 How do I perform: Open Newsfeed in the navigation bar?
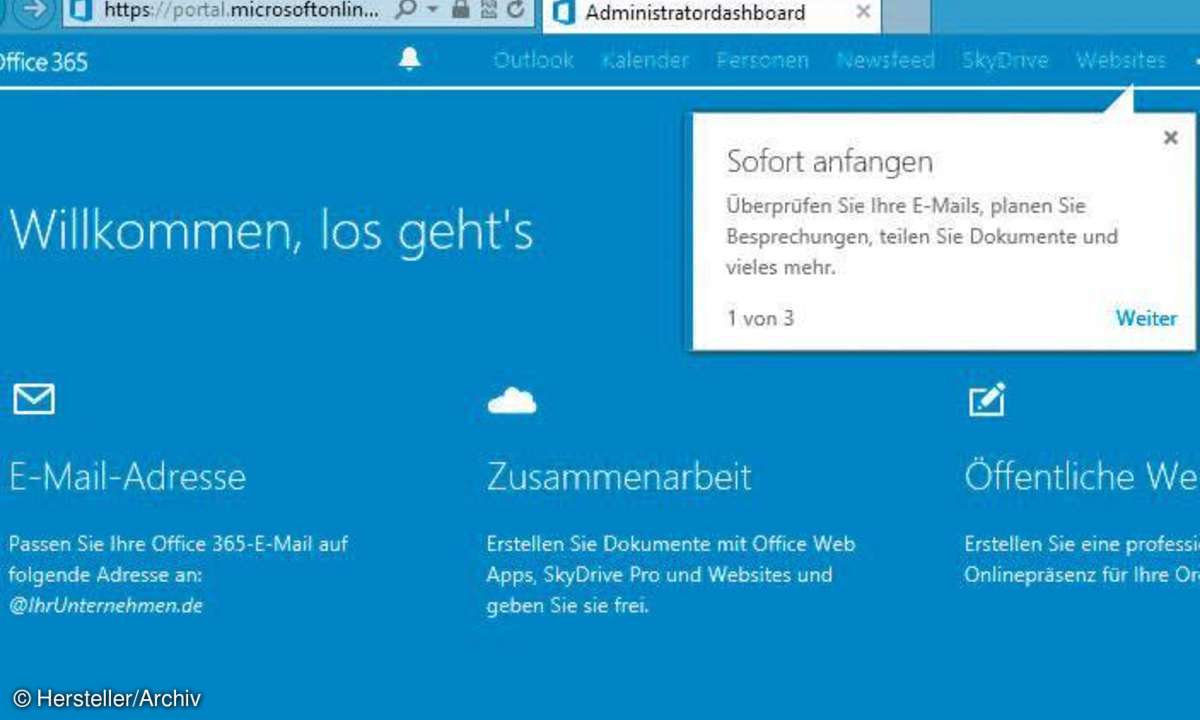[x=885, y=60]
